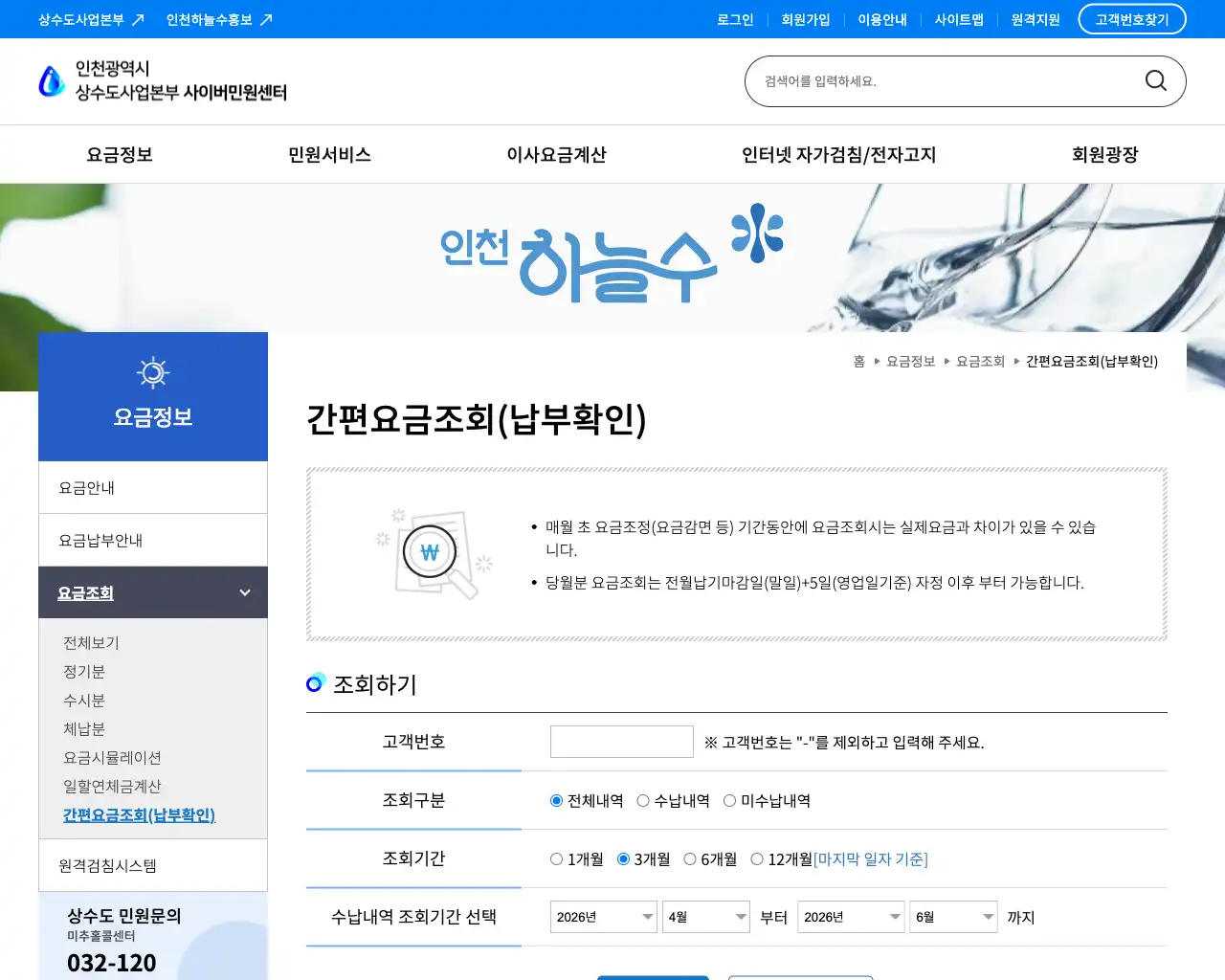
Task: Click 회원가입 link
Action: [806, 19]
